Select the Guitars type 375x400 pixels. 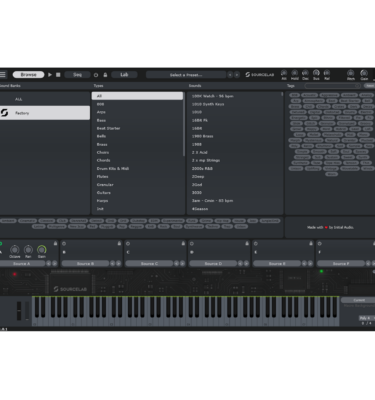point(137,193)
